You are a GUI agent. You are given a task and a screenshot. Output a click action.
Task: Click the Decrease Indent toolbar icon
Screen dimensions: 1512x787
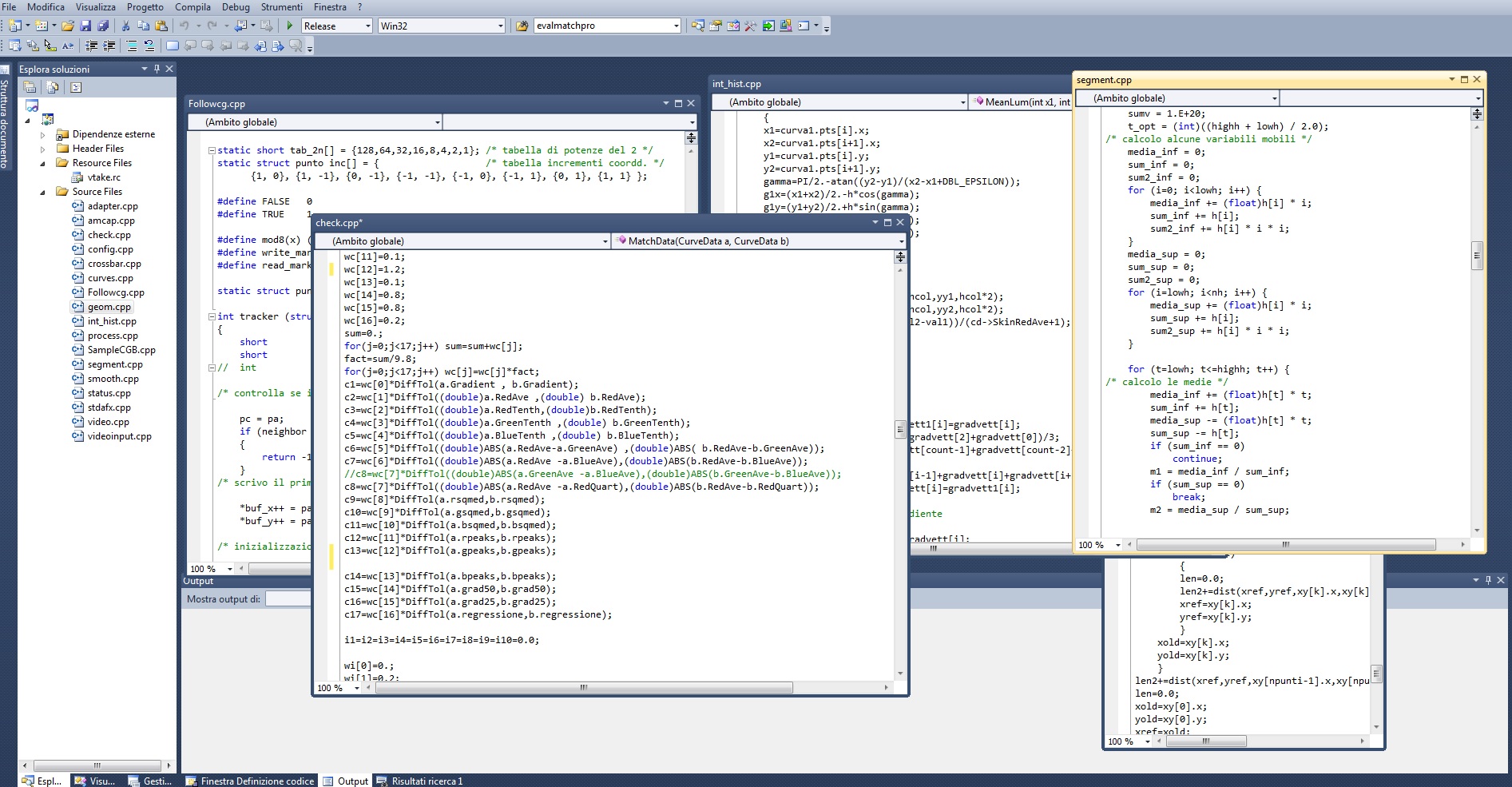[x=91, y=46]
